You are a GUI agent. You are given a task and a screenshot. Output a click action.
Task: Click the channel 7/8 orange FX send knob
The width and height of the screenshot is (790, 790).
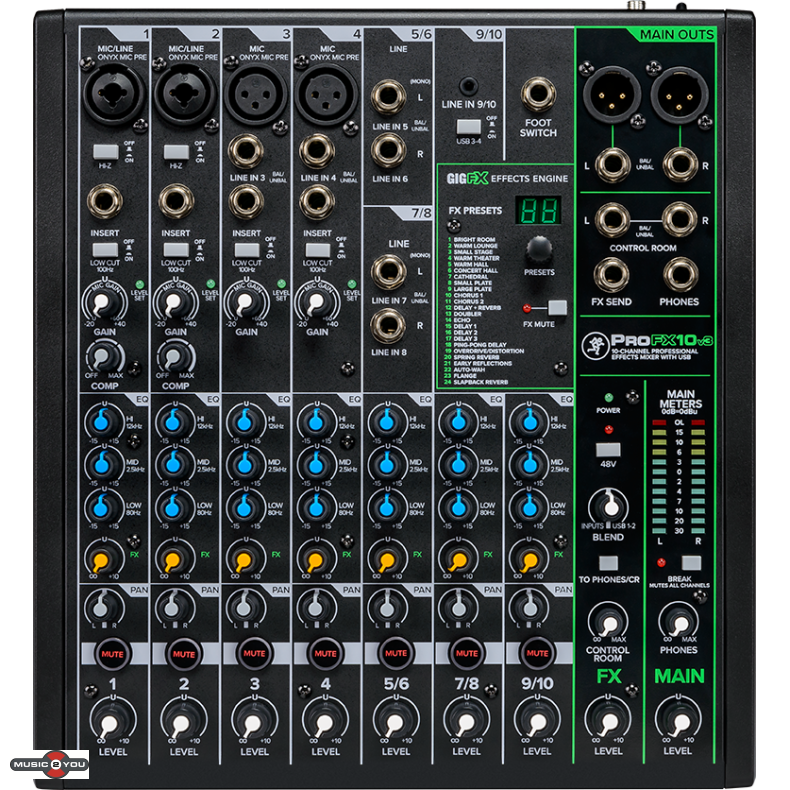458,558
